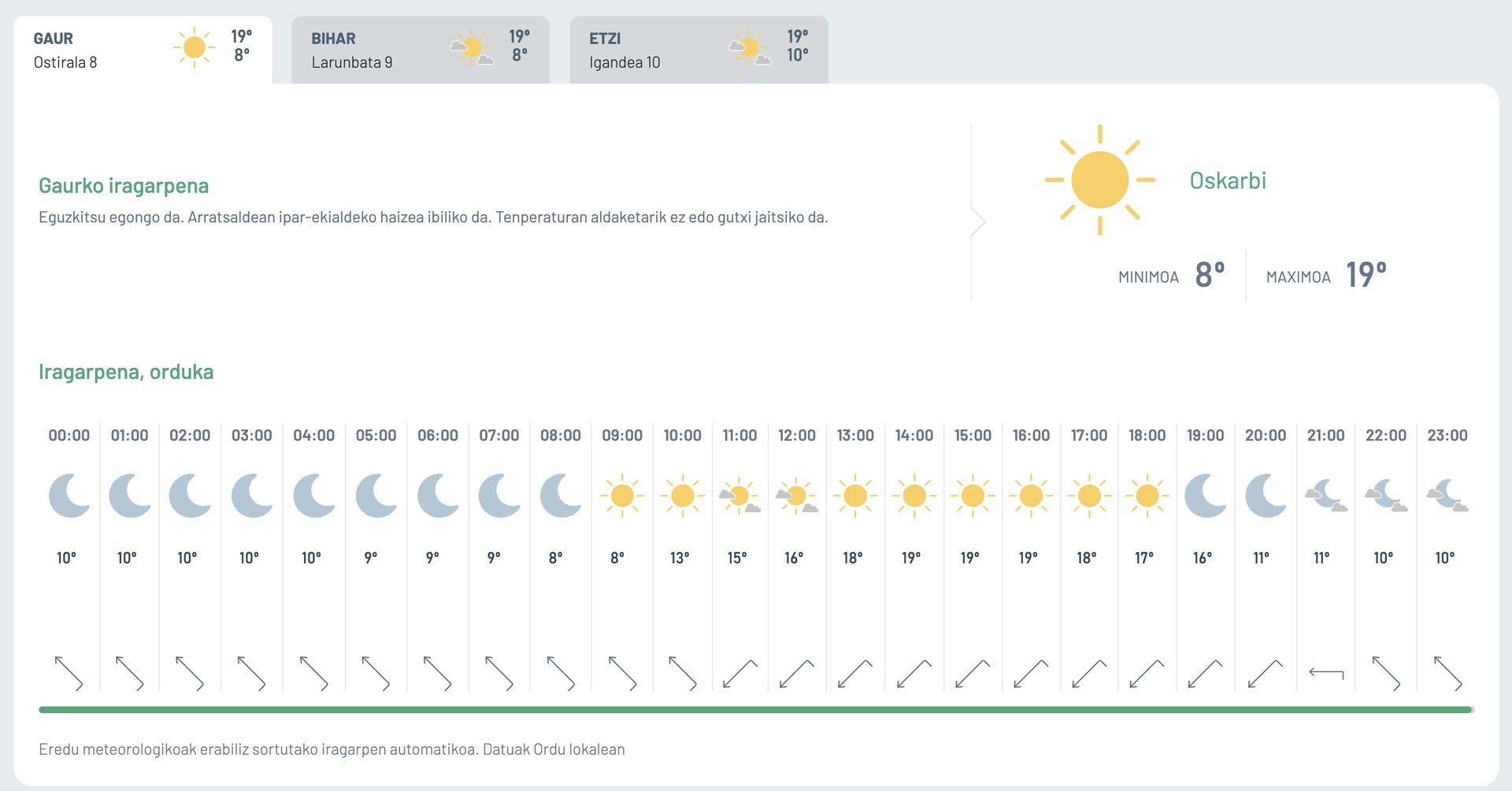Click the large Oskarbi sun icon
Image resolution: width=1512 pixels, height=791 pixels.
[1099, 180]
